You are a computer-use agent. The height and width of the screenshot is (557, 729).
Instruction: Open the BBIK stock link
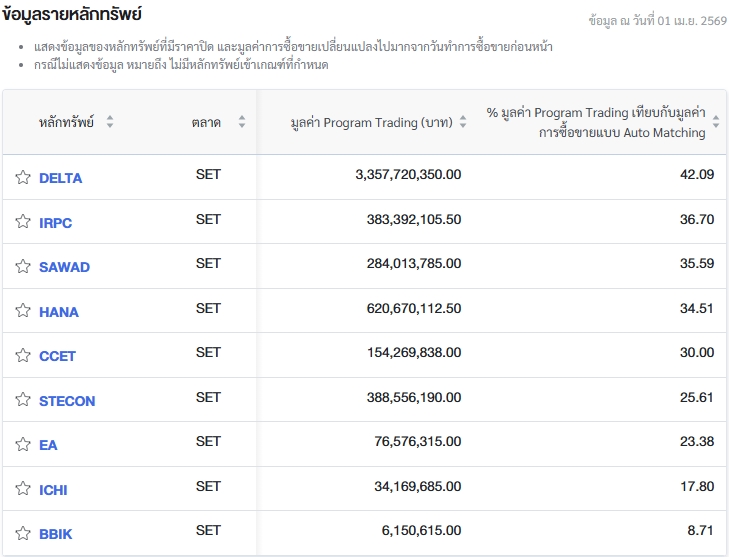point(55,534)
